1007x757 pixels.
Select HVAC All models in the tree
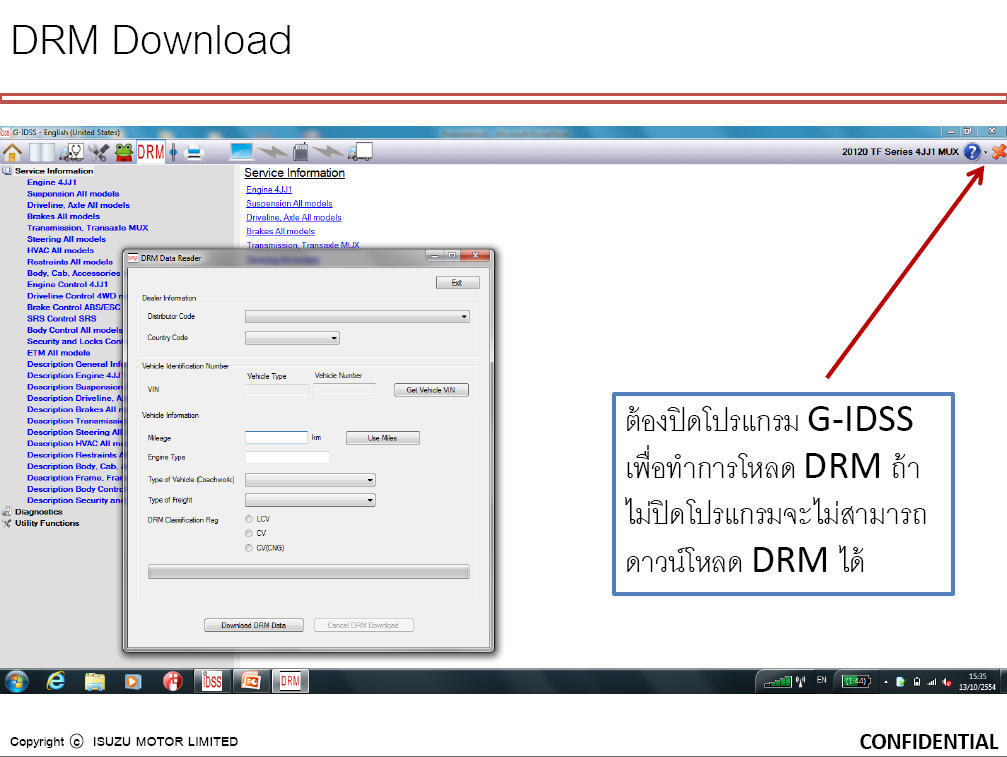pyautogui.click(x=60, y=250)
